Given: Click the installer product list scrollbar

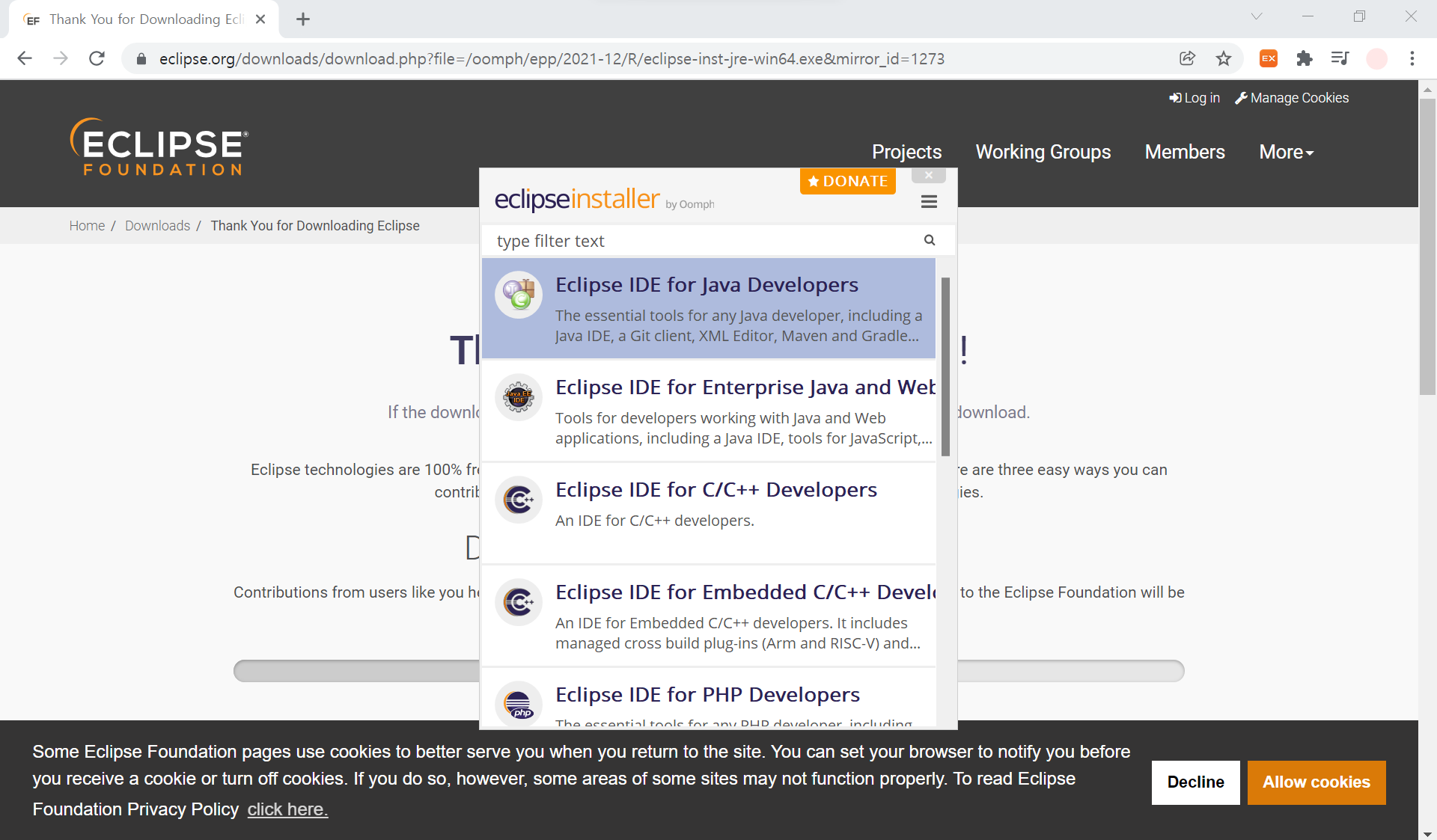Looking at the screenshot, I should click(945, 367).
